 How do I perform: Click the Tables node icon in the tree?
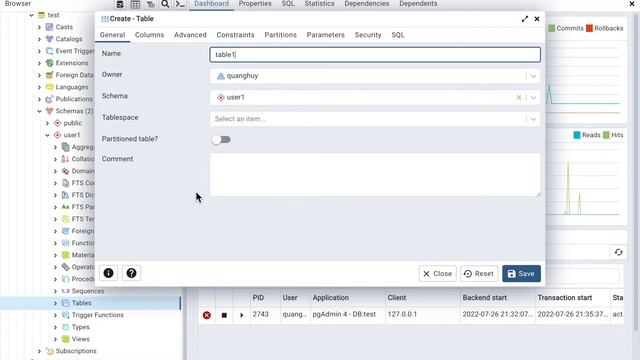coord(65,303)
